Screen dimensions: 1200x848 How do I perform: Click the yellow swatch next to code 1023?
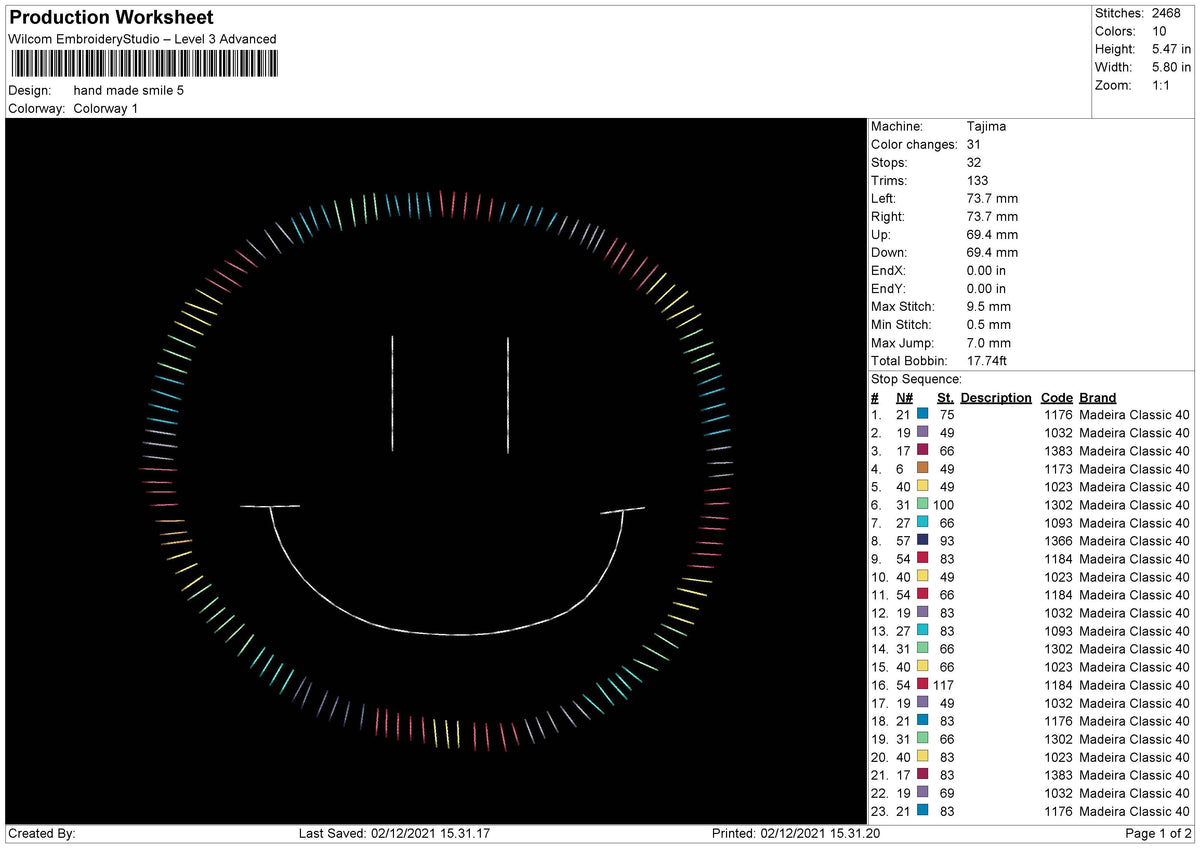[x=921, y=487]
